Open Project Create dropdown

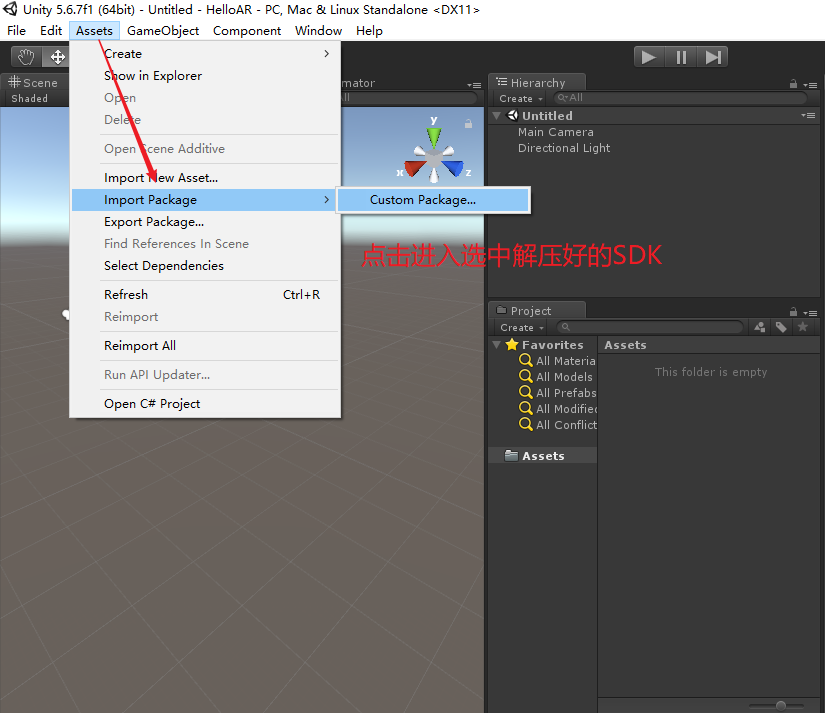tap(521, 327)
